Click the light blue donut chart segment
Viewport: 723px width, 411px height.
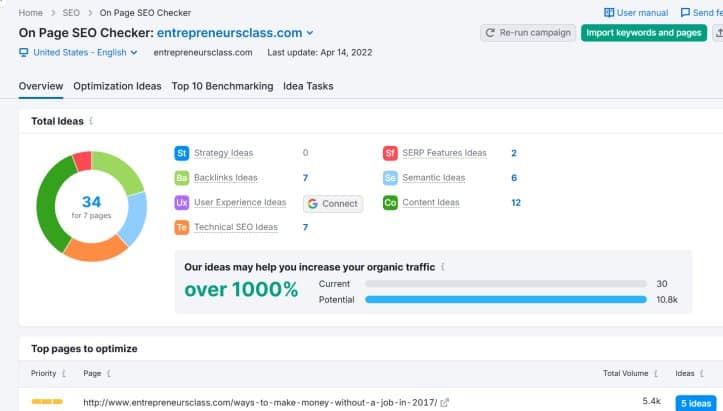click(x=135, y=218)
